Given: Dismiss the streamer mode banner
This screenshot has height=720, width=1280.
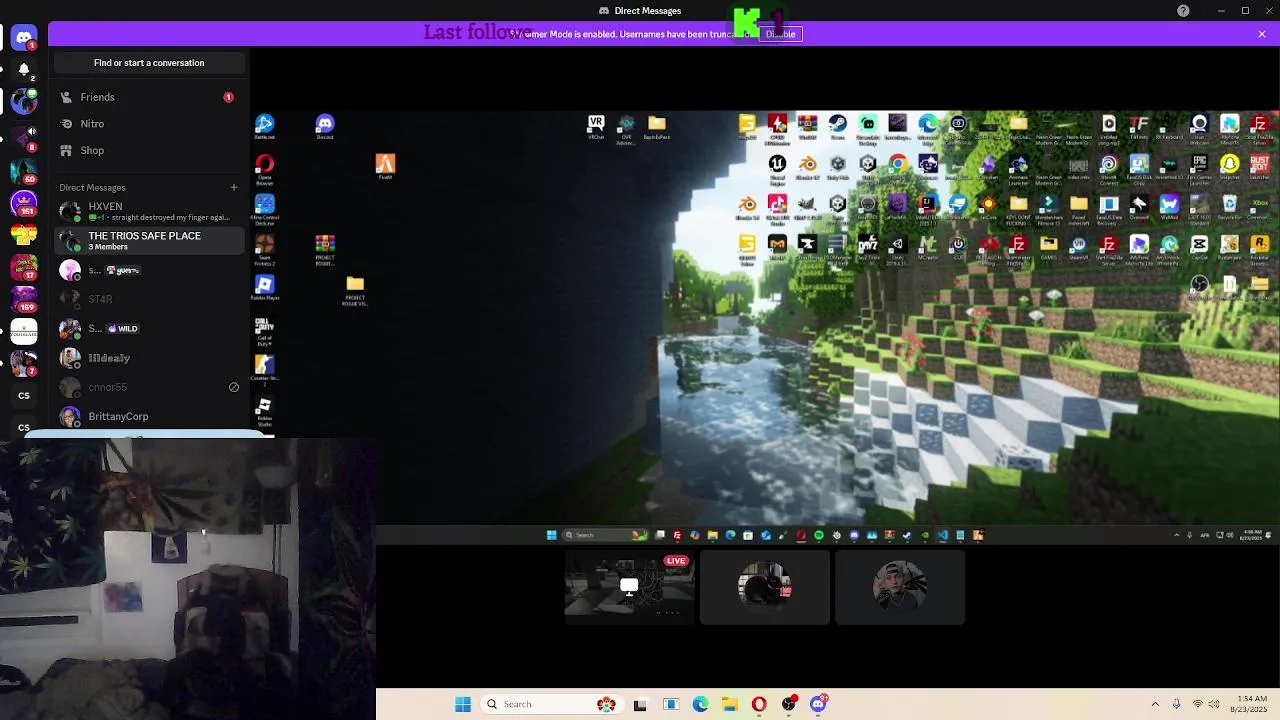Looking at the screenshot, I should [1262, 34].
